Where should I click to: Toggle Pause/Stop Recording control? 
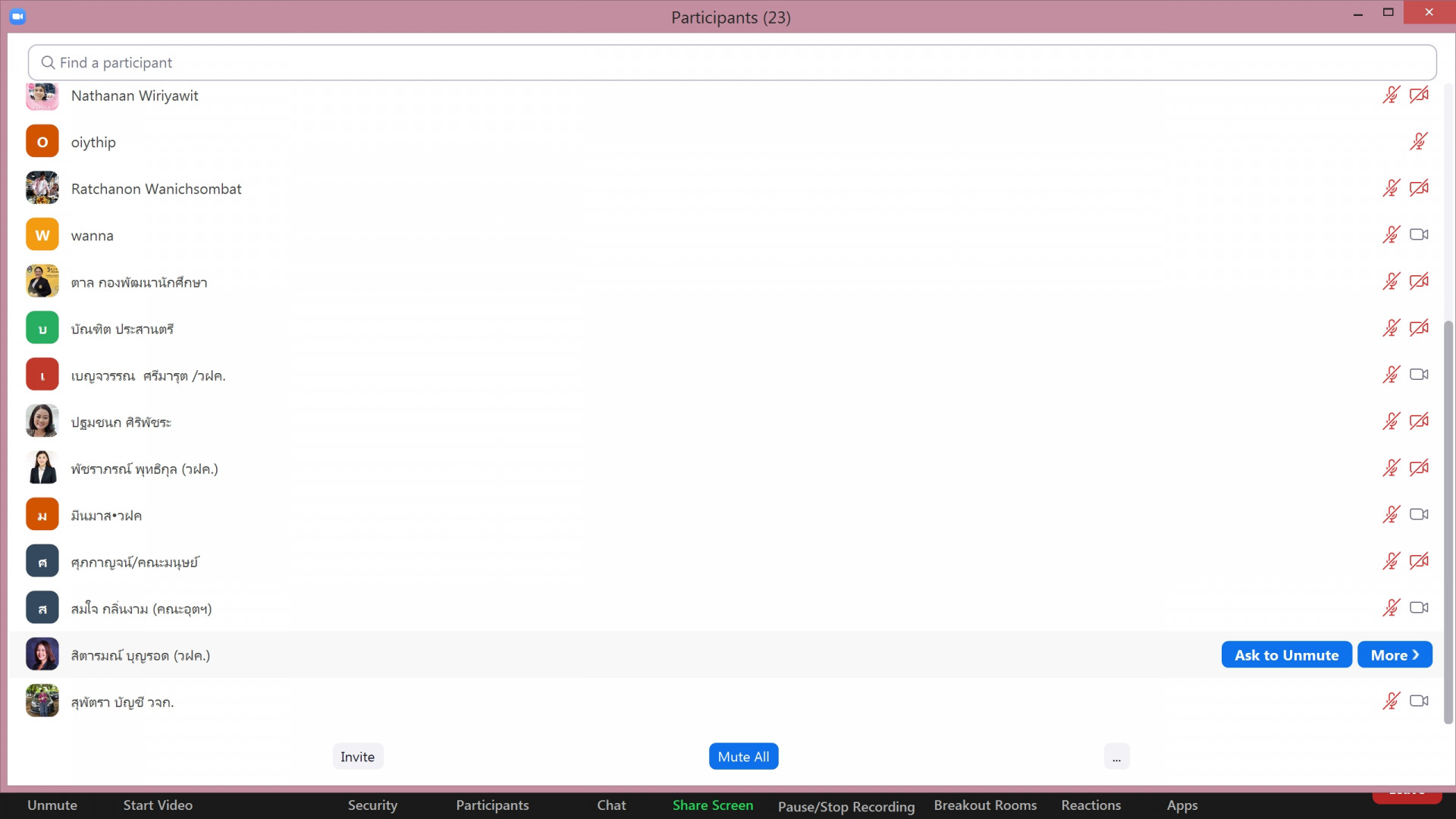(x=846, y=807)
